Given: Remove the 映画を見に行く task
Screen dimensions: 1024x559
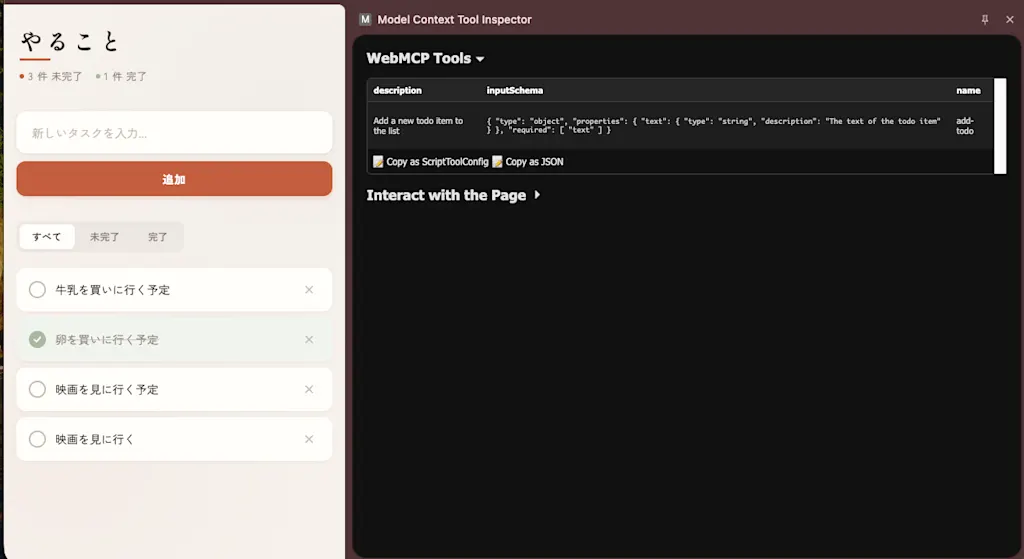Looking at the screenshot, I should click(x=309, y=439).
